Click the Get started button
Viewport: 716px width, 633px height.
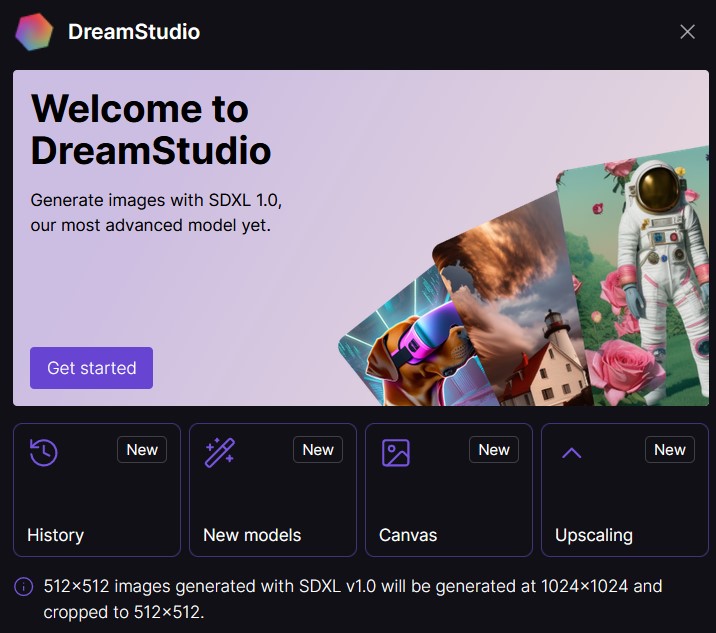click(91, 368)
